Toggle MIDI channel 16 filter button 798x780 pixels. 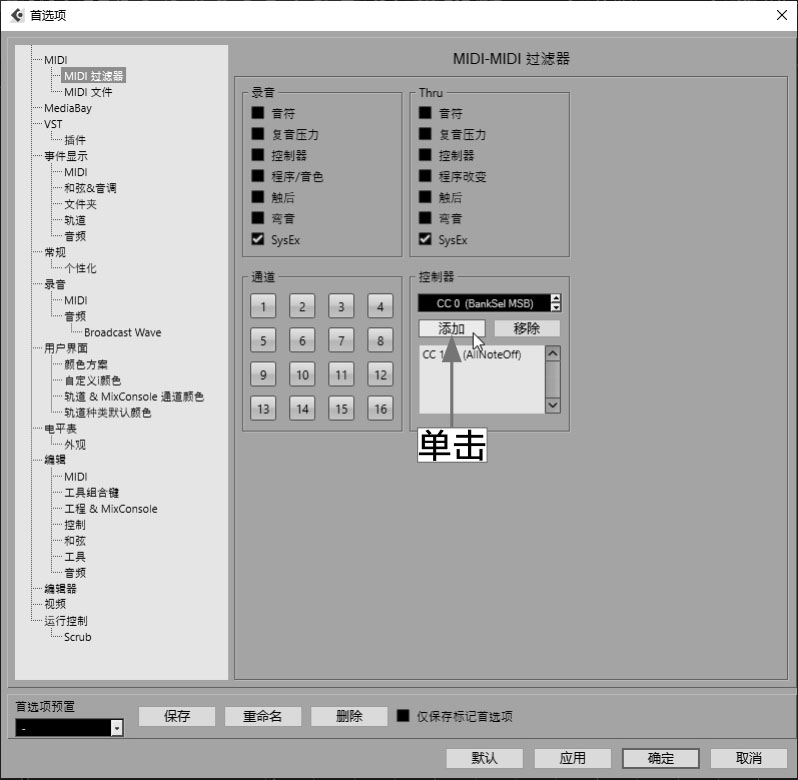coord(379,409)
